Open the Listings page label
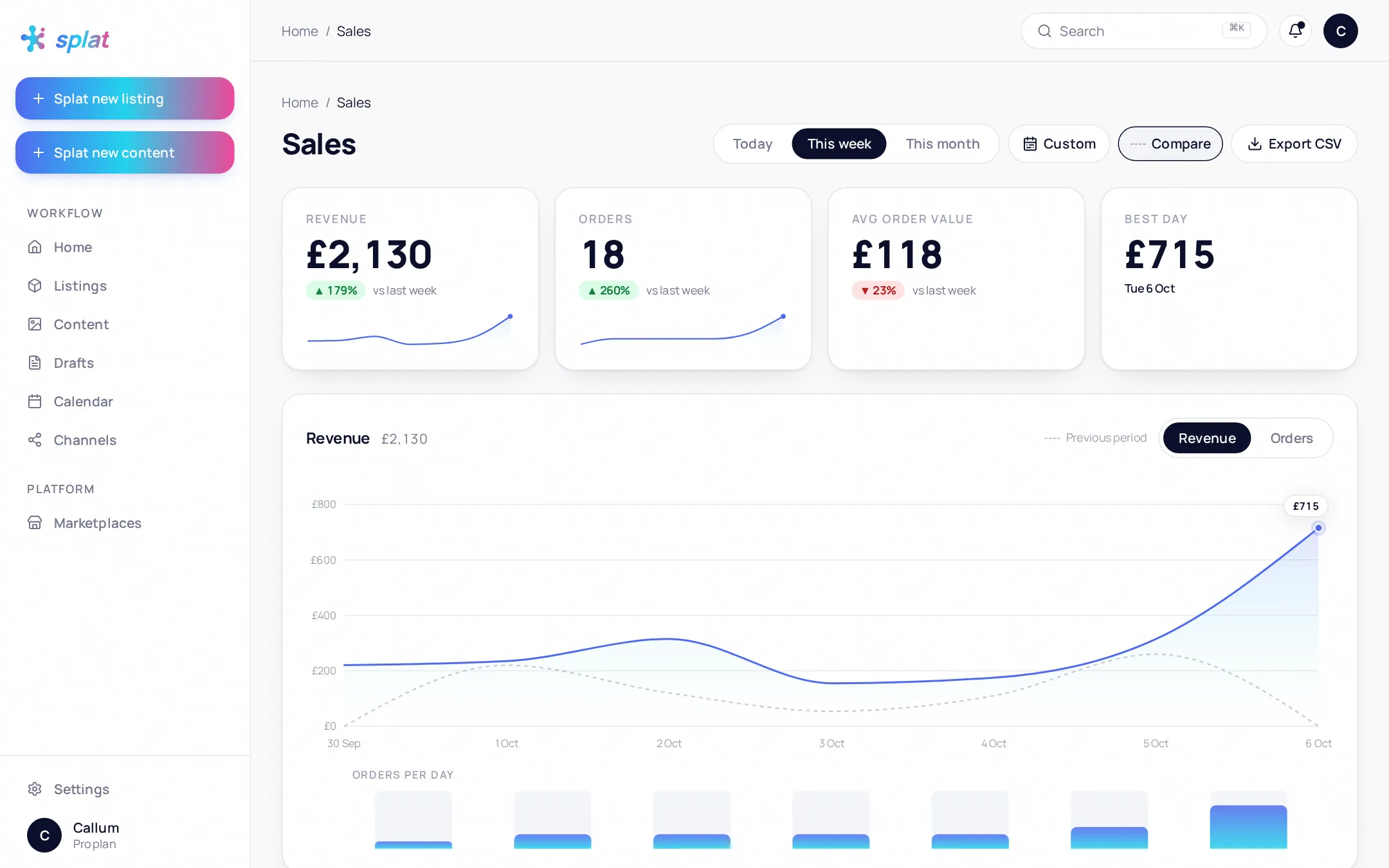This screenshot has height=868, width=1389. [80, 285]
